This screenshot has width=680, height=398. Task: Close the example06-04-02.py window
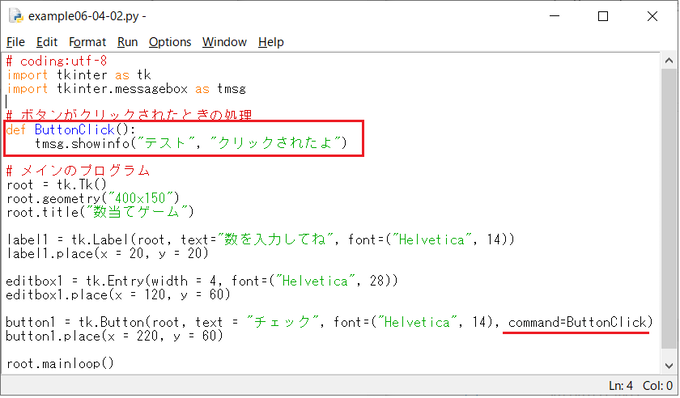[x=652, y=16]
